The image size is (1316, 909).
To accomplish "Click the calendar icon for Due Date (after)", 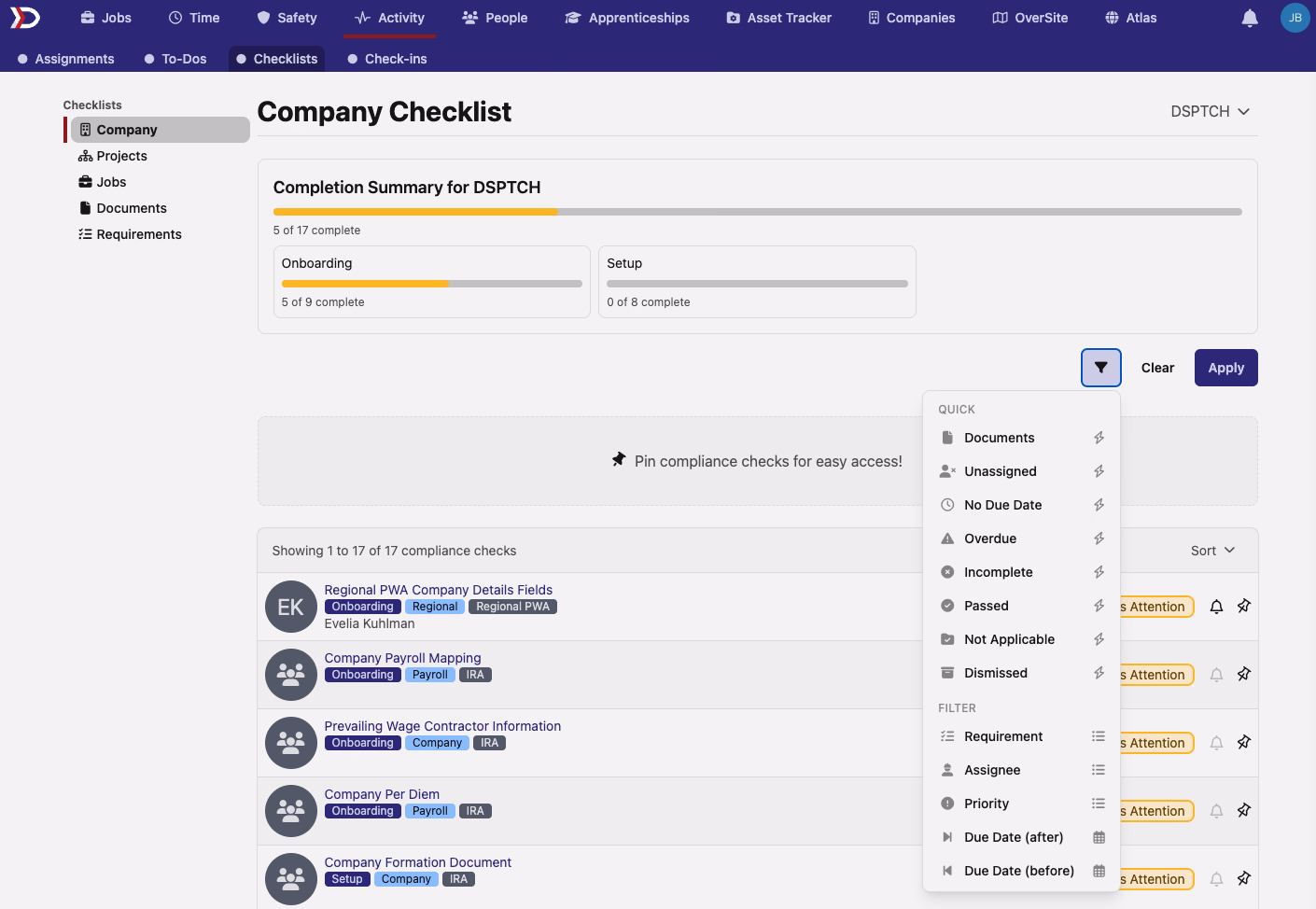I will pos(1099,837).
